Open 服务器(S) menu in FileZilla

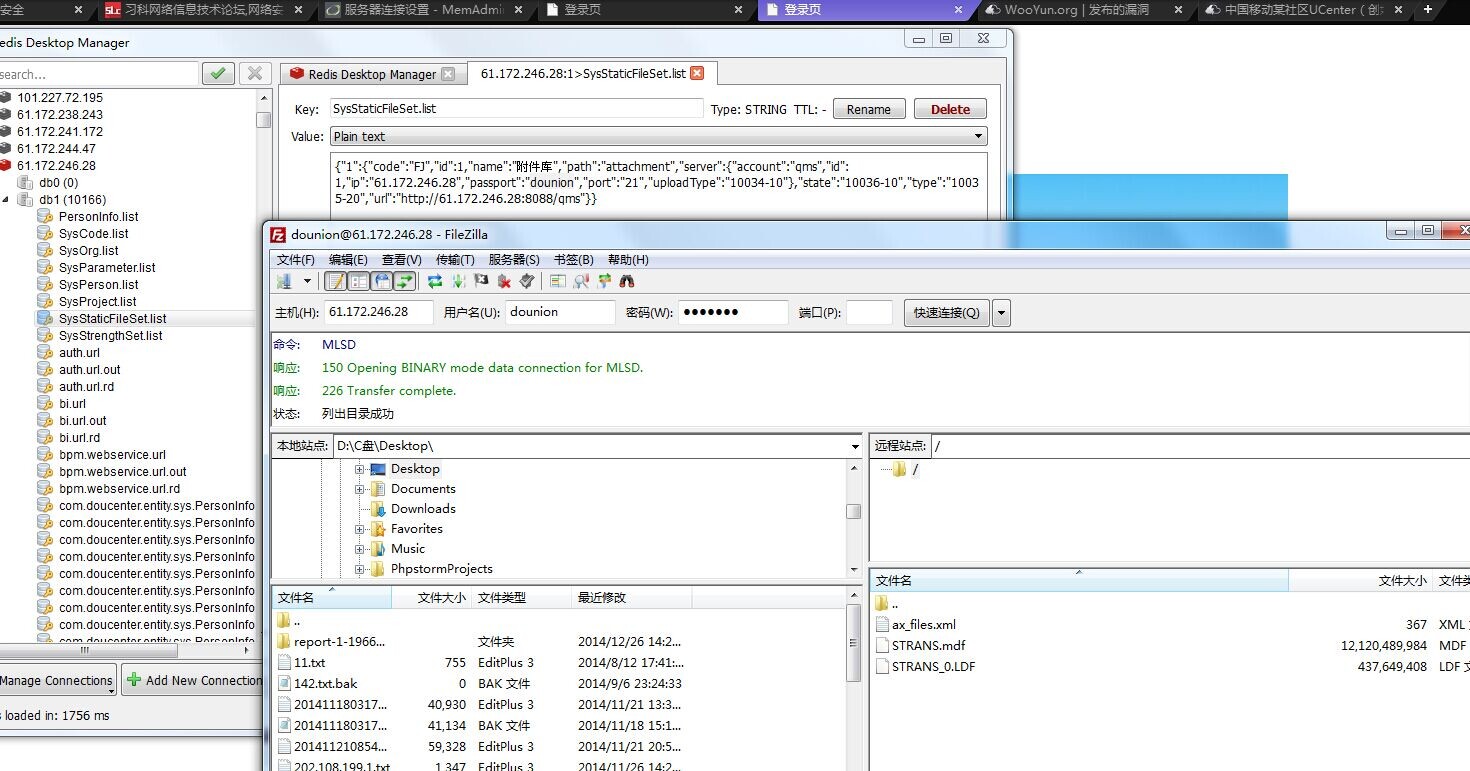coord(514,260)
